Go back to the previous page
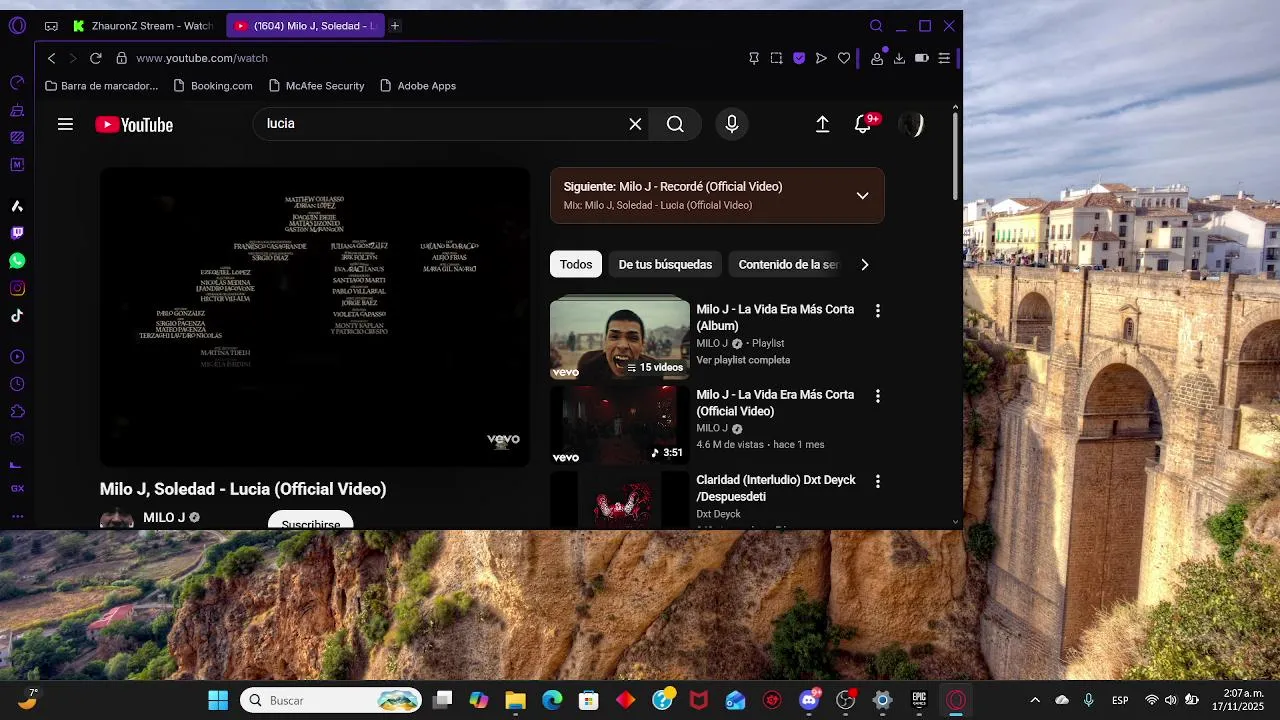This screenshot has width=1280, height=720. tap(52, 58)
